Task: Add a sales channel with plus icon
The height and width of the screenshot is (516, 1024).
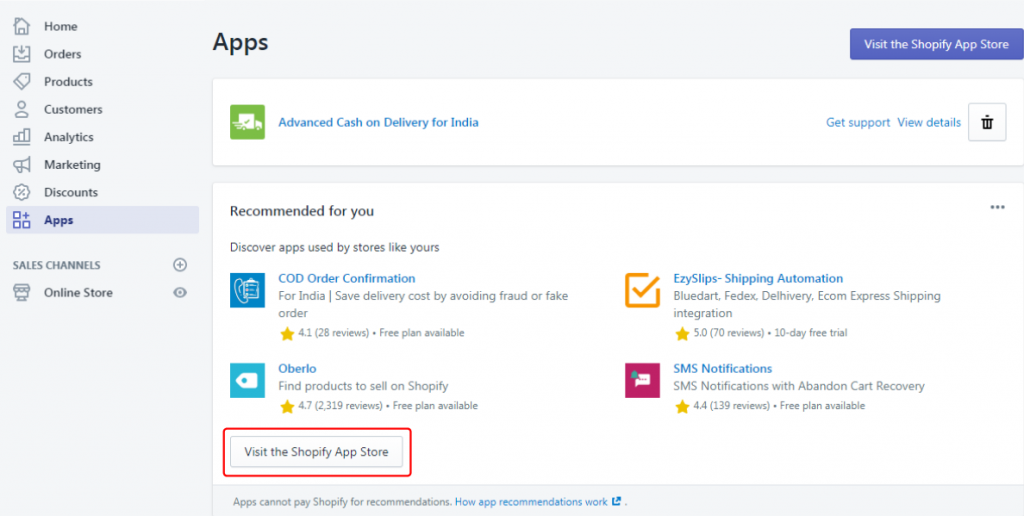Action: point(180,265)
